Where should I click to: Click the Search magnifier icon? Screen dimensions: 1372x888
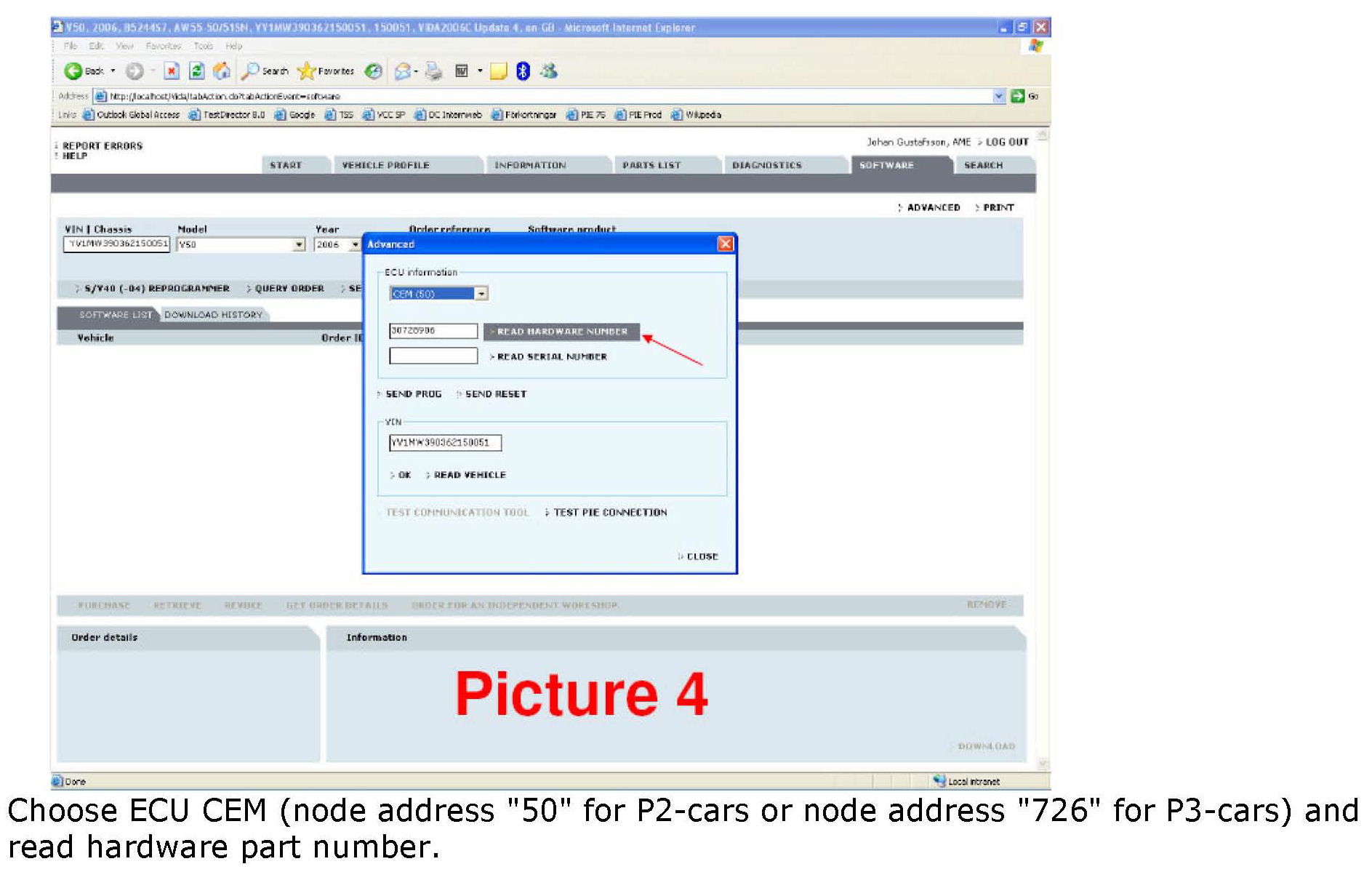(x=250, y=71)
